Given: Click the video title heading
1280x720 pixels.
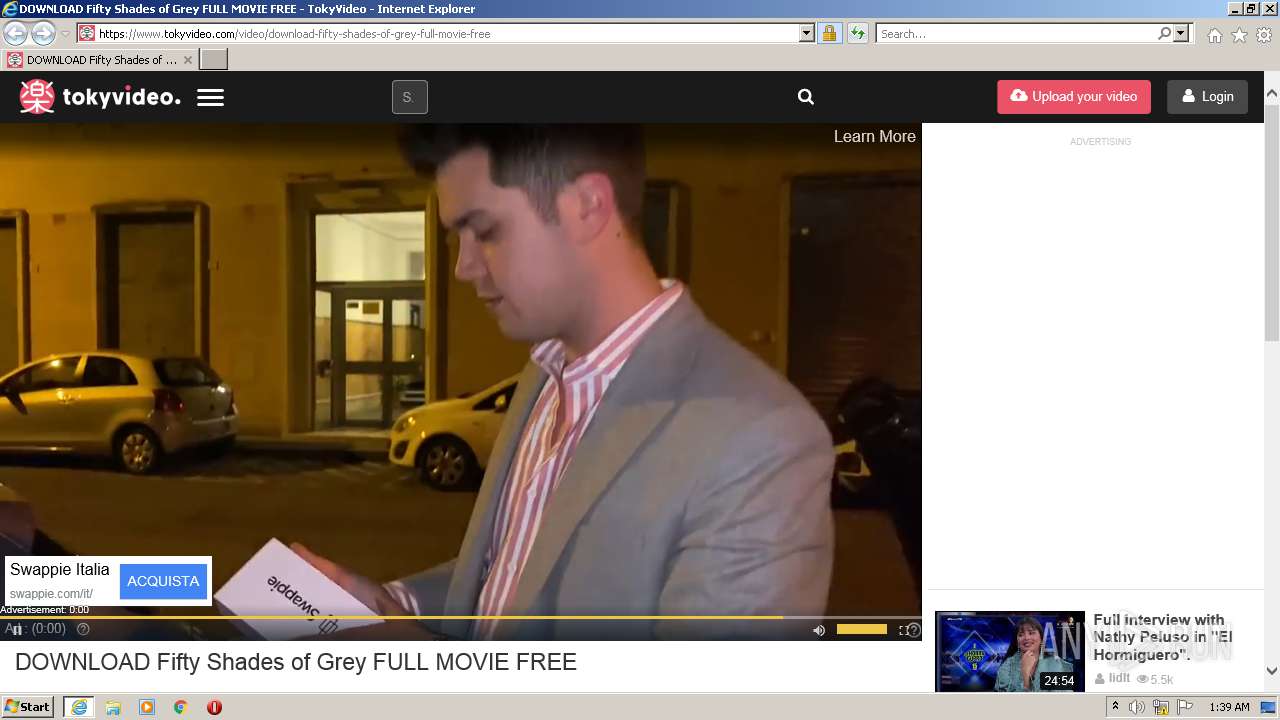Looking at the screenshot, I should (x=296, y=662).
